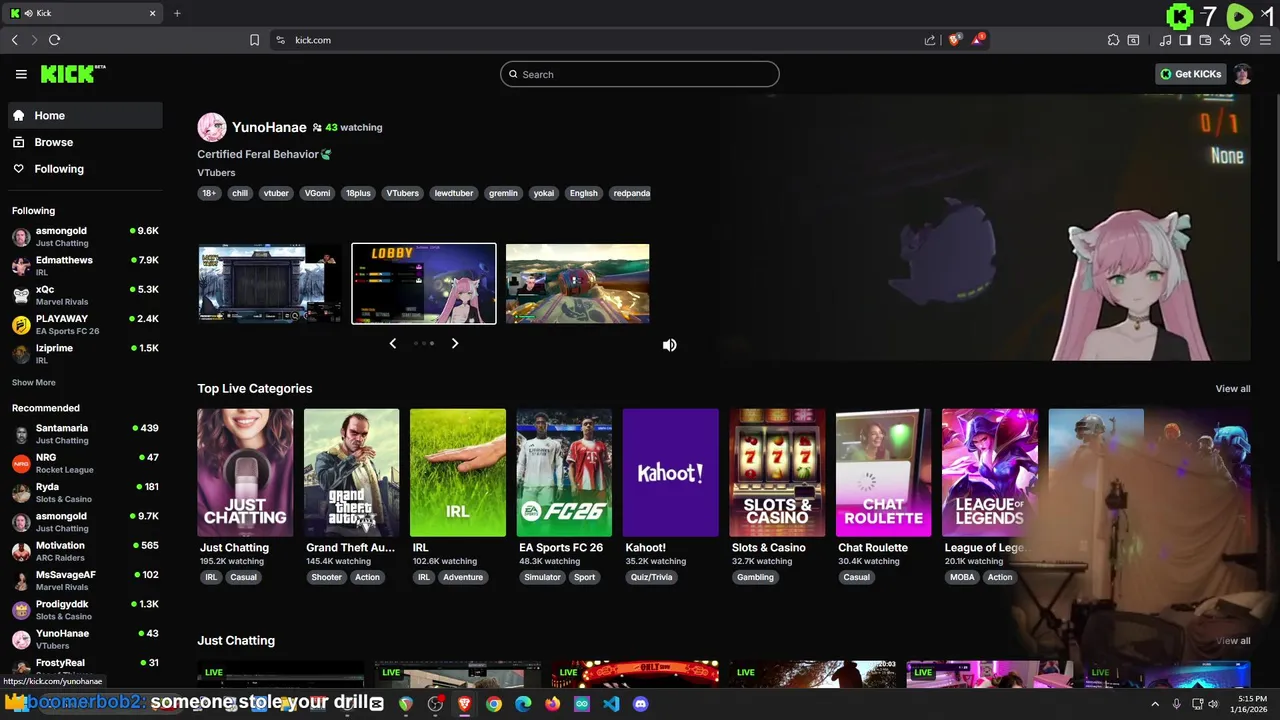1280x720 pixels.
Task: Select the Home sidebar item
Action: [x=85, y=115]
